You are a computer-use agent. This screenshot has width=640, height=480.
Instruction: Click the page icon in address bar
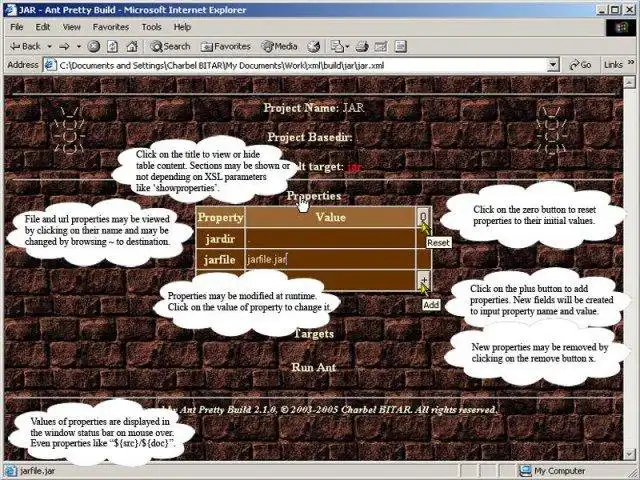point(50,65)
